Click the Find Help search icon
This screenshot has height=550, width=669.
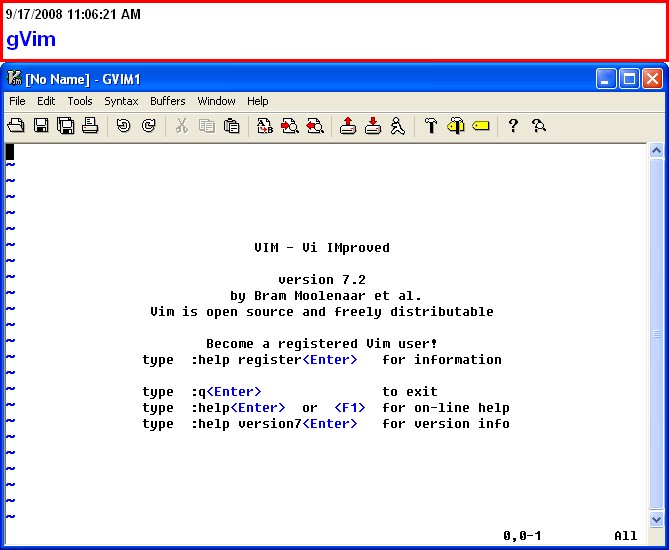[538, 126]
